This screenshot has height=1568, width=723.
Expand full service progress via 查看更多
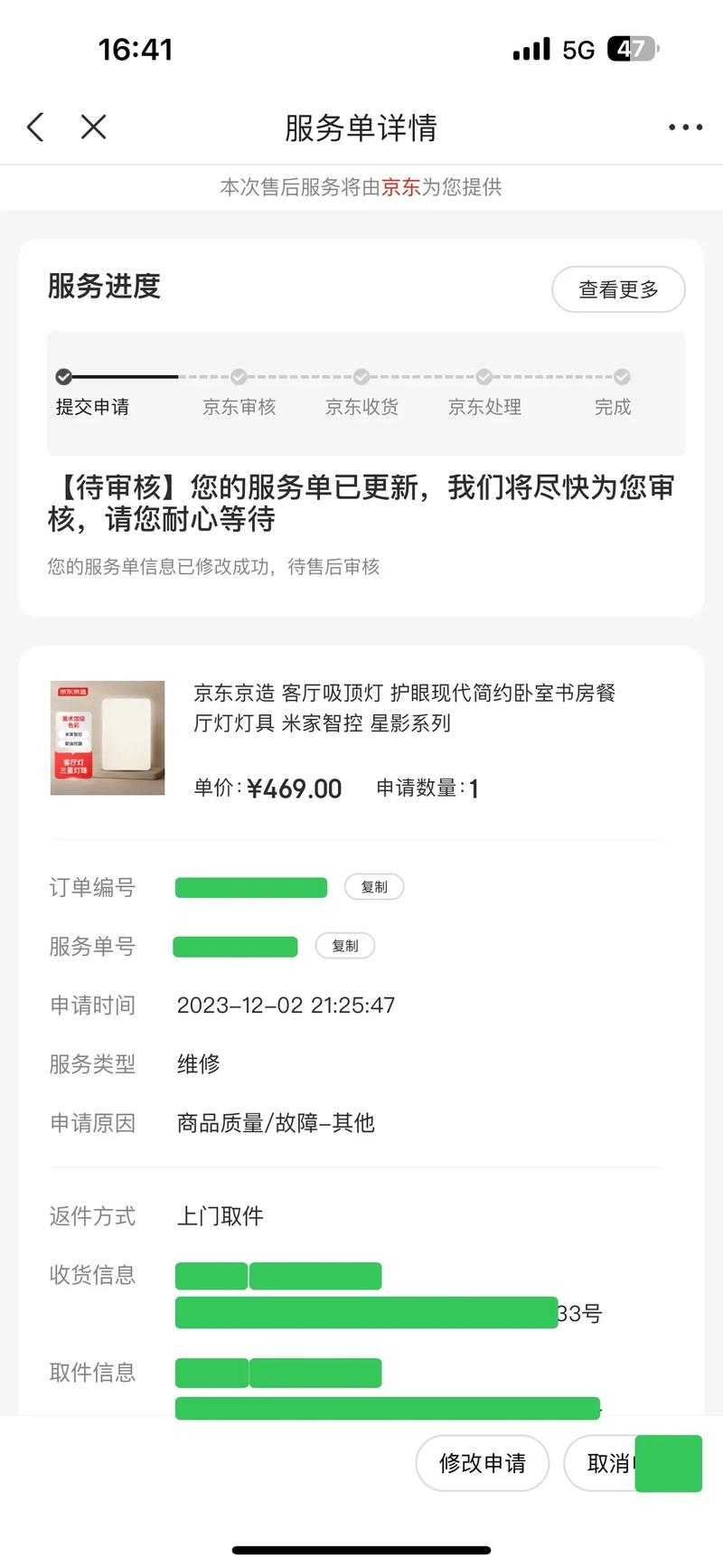click(x=618, y=289)
